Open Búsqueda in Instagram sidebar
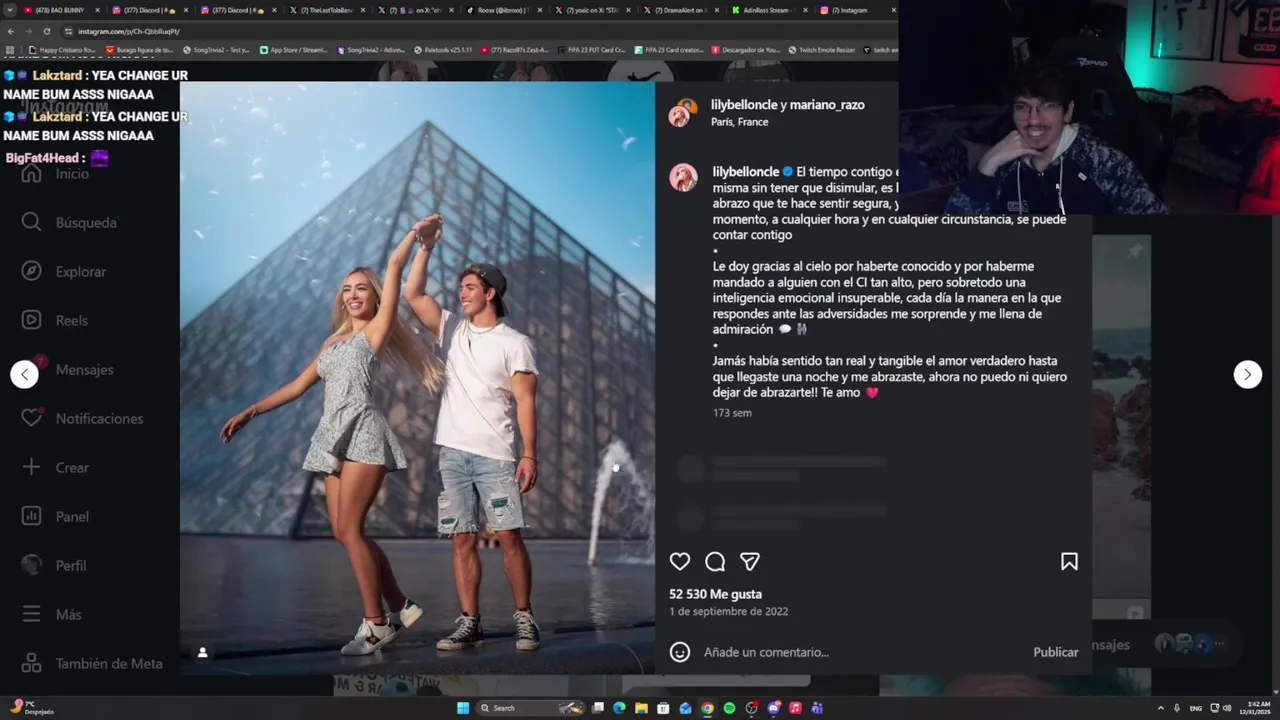Image resolution: width=1280 pixels, height=720 pixels. [70, 222]
